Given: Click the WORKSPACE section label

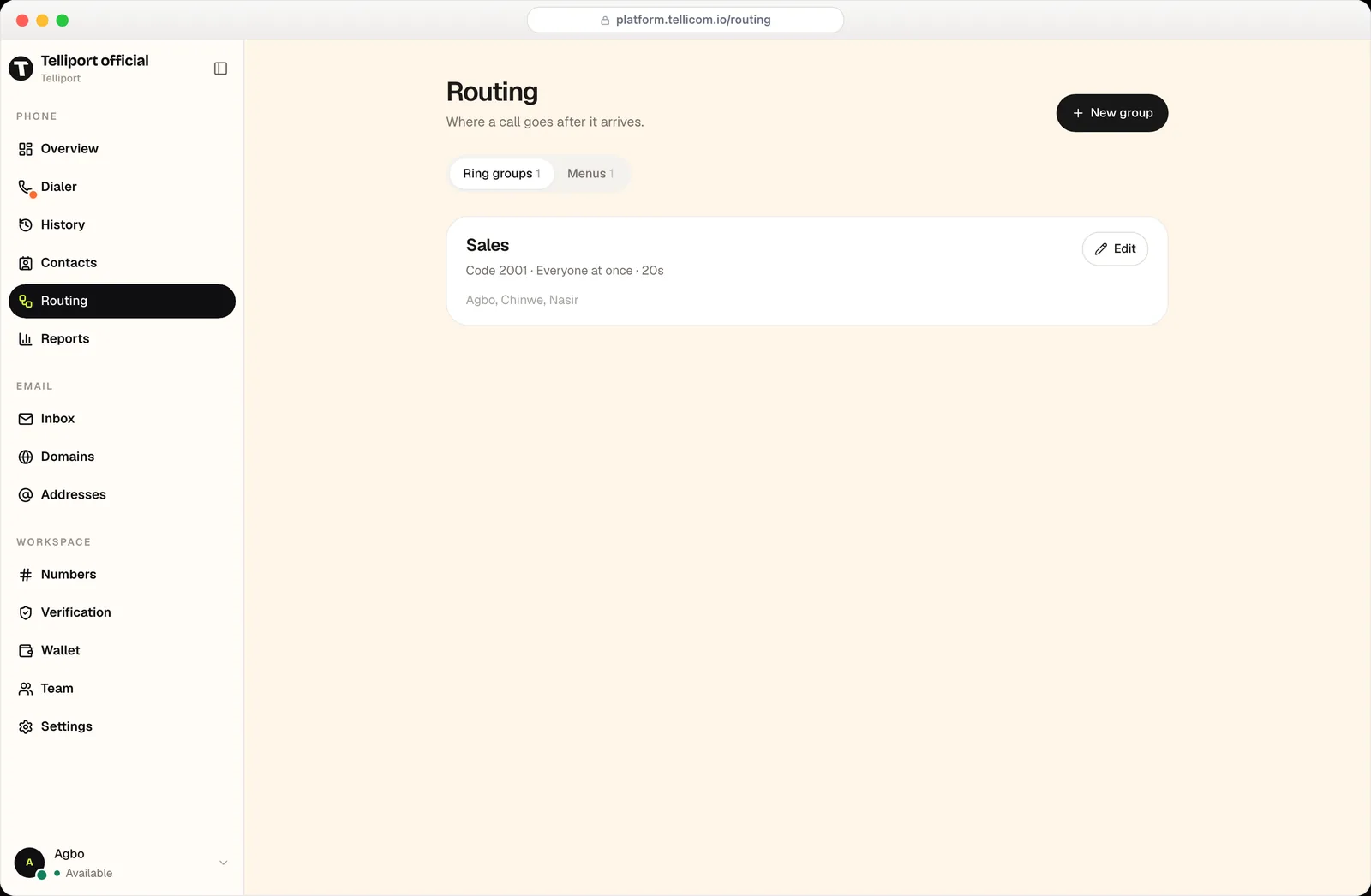Looking at the screenshot, I should (x=53, y=542).
